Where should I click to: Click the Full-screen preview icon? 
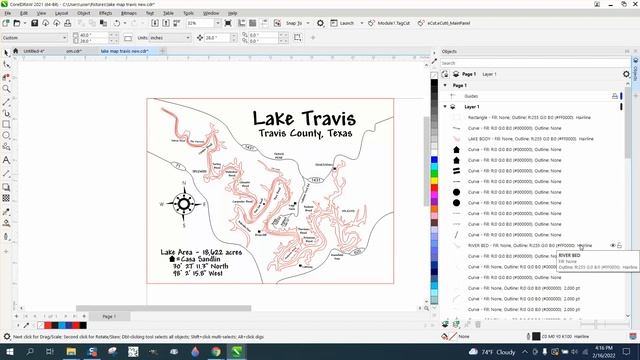(228, 23)
